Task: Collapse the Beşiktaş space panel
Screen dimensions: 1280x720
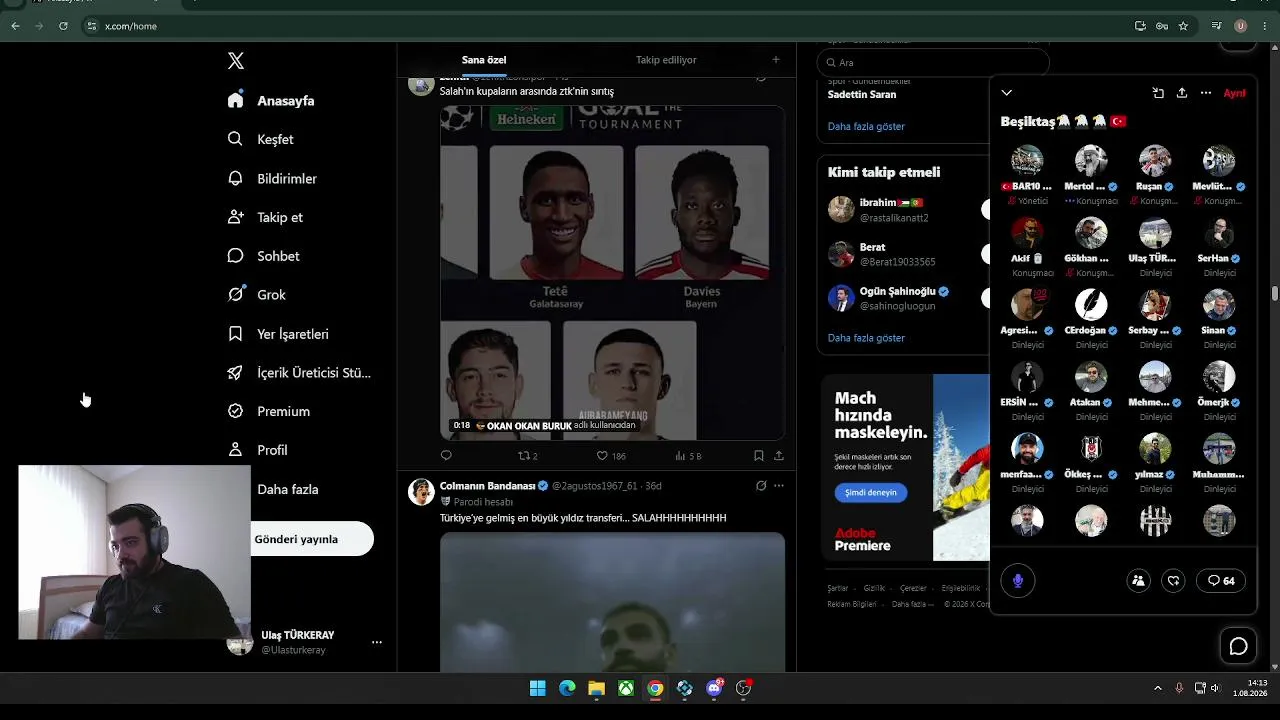Action: (x=1007, y=93)
